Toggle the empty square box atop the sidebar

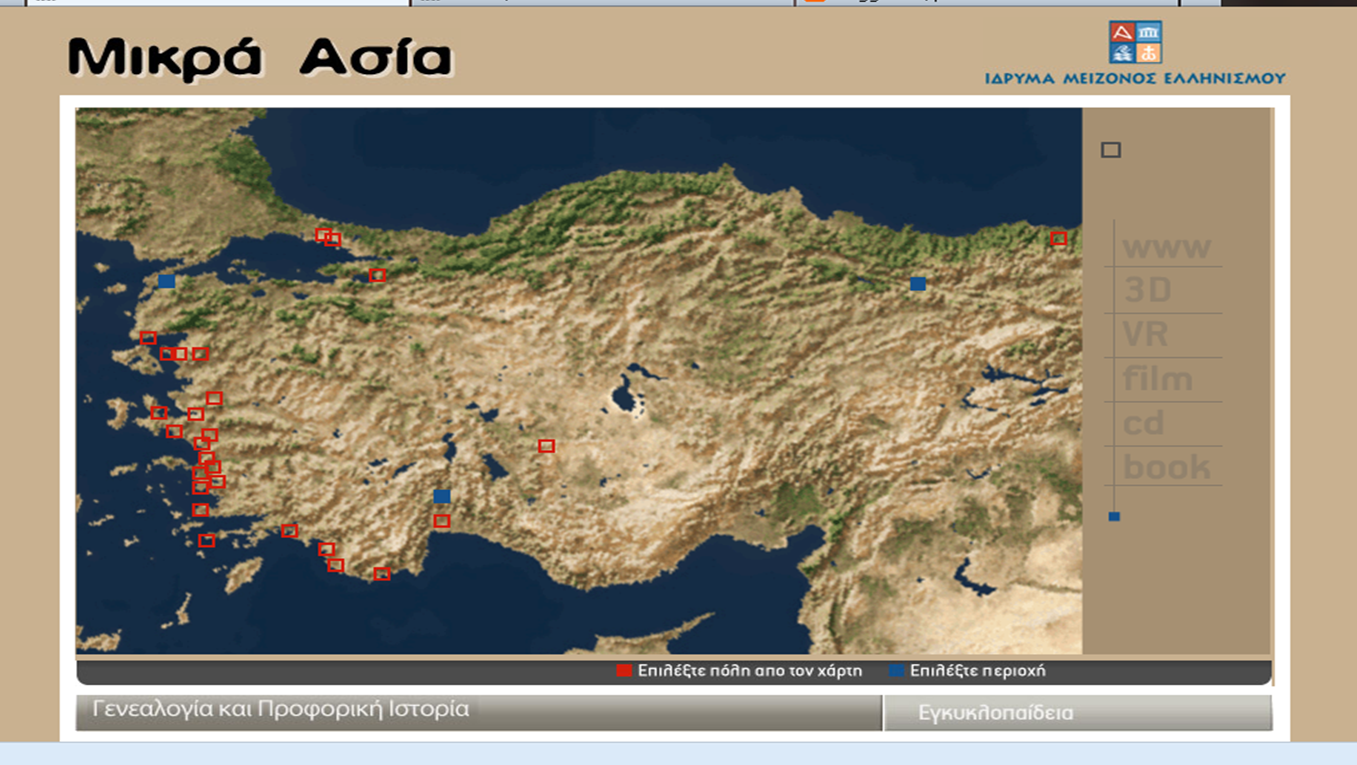(1111, 150)
